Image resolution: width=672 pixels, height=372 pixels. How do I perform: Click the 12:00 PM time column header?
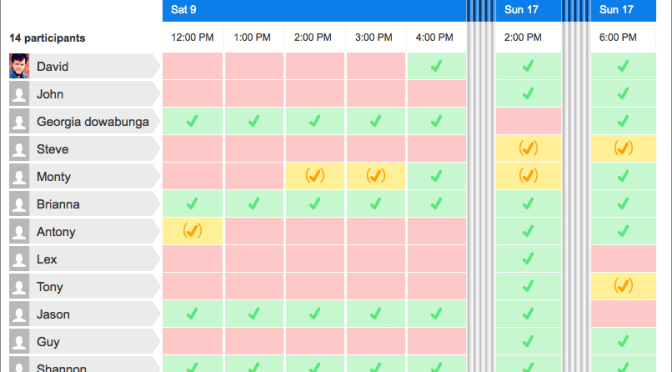192,37
